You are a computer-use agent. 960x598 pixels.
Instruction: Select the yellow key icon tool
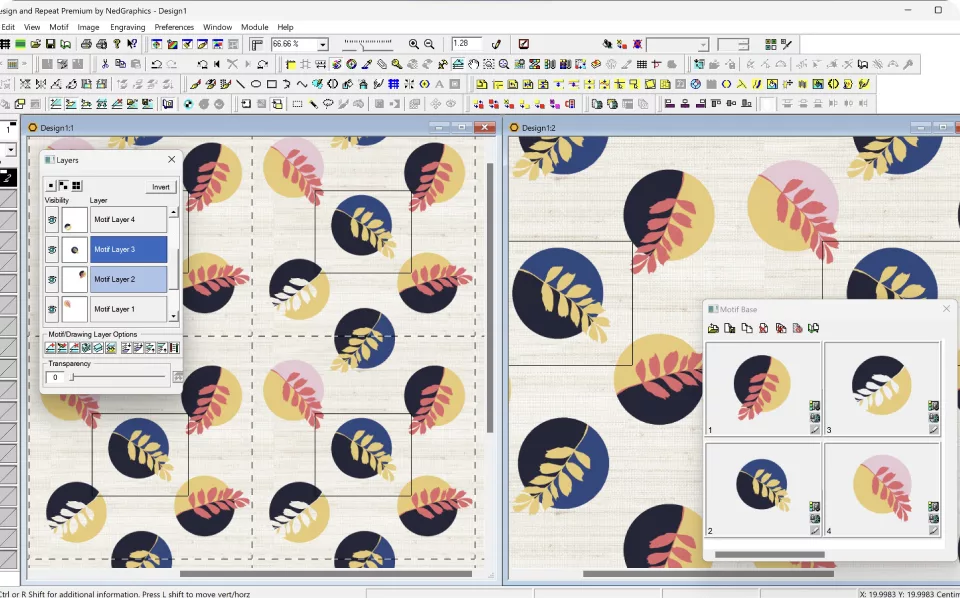(397, 64)
